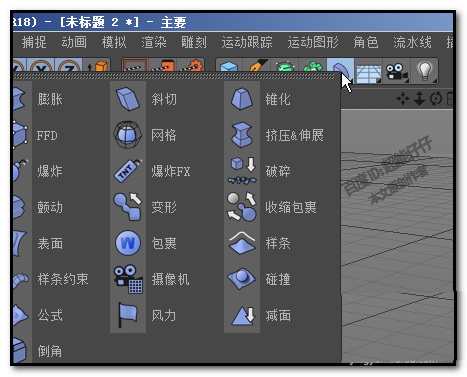Screen dimensions: 467x377
Task: Toggle coordinate system cube button
Action: [x=97, y=66]
